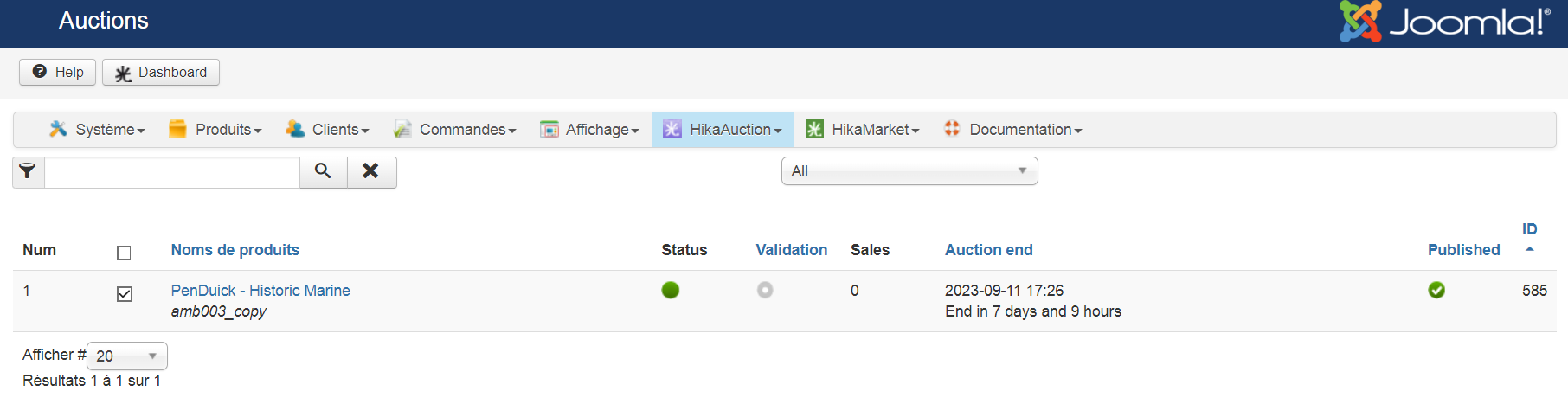Expand the Système menu
1568x404 pixels.
(97, 130)
